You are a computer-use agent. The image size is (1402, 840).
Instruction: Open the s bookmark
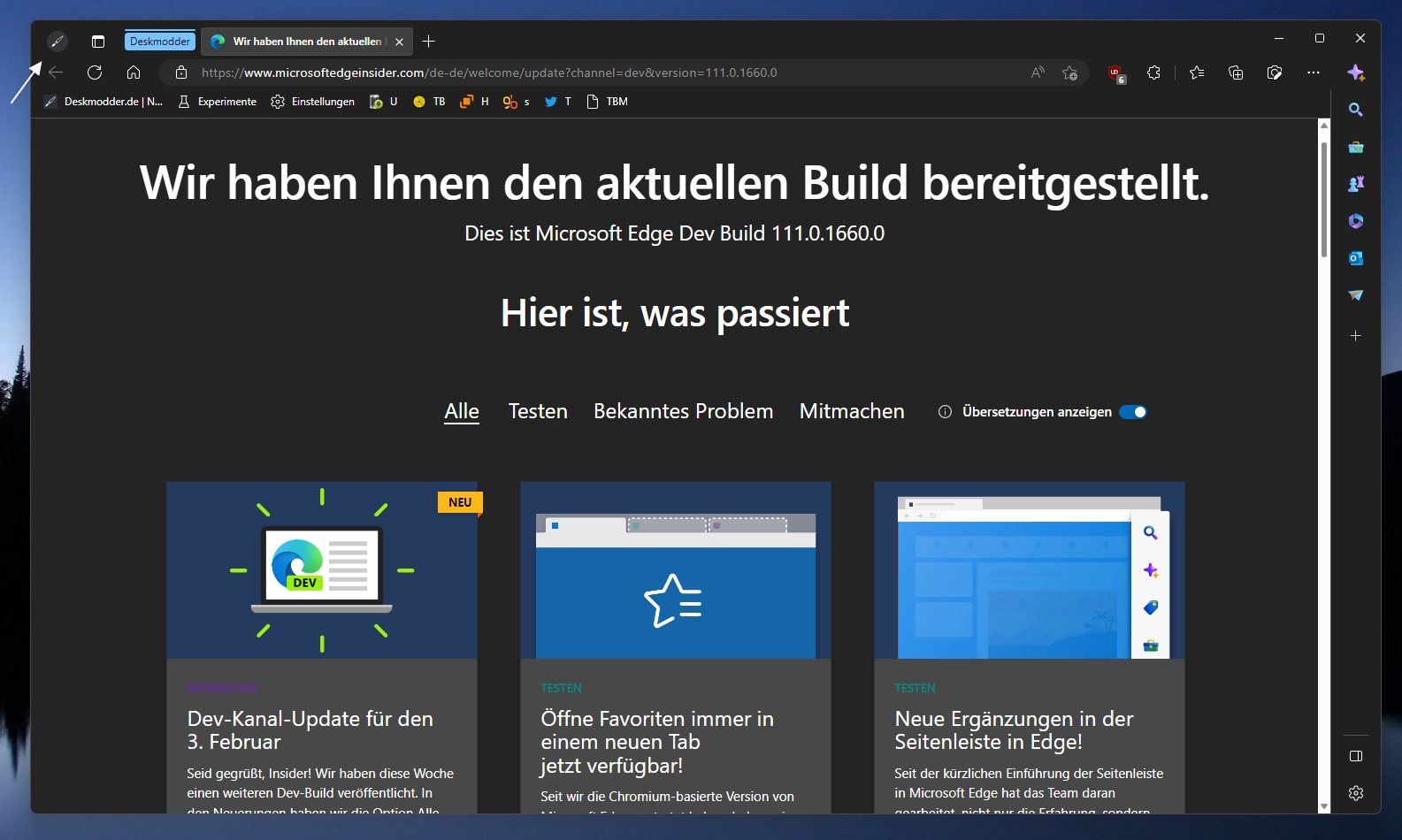click(517, 102)
